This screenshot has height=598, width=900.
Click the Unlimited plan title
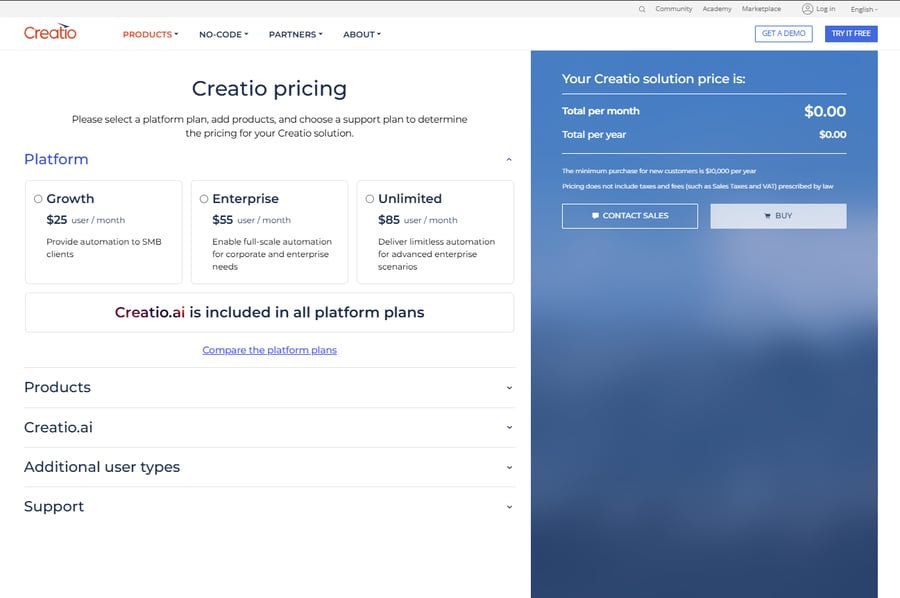(x=410, y=199)
